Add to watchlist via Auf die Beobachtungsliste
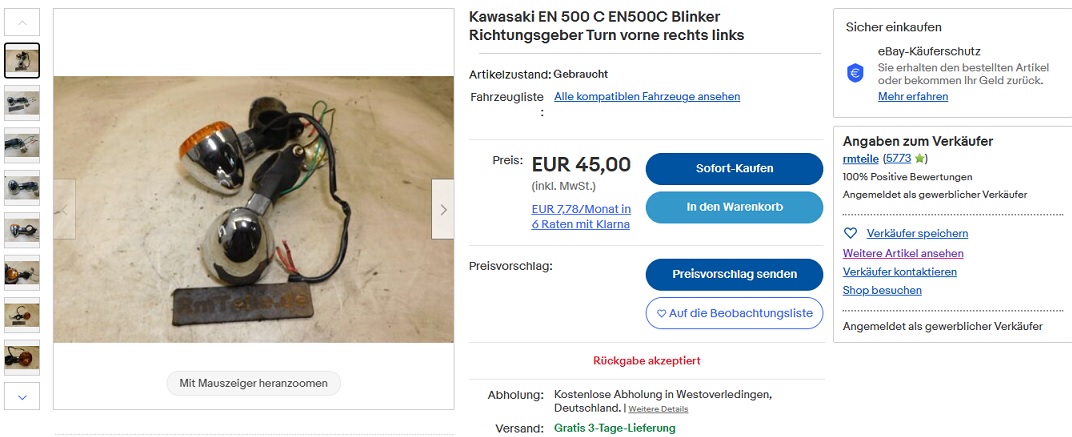 click(x=734, y=313)
